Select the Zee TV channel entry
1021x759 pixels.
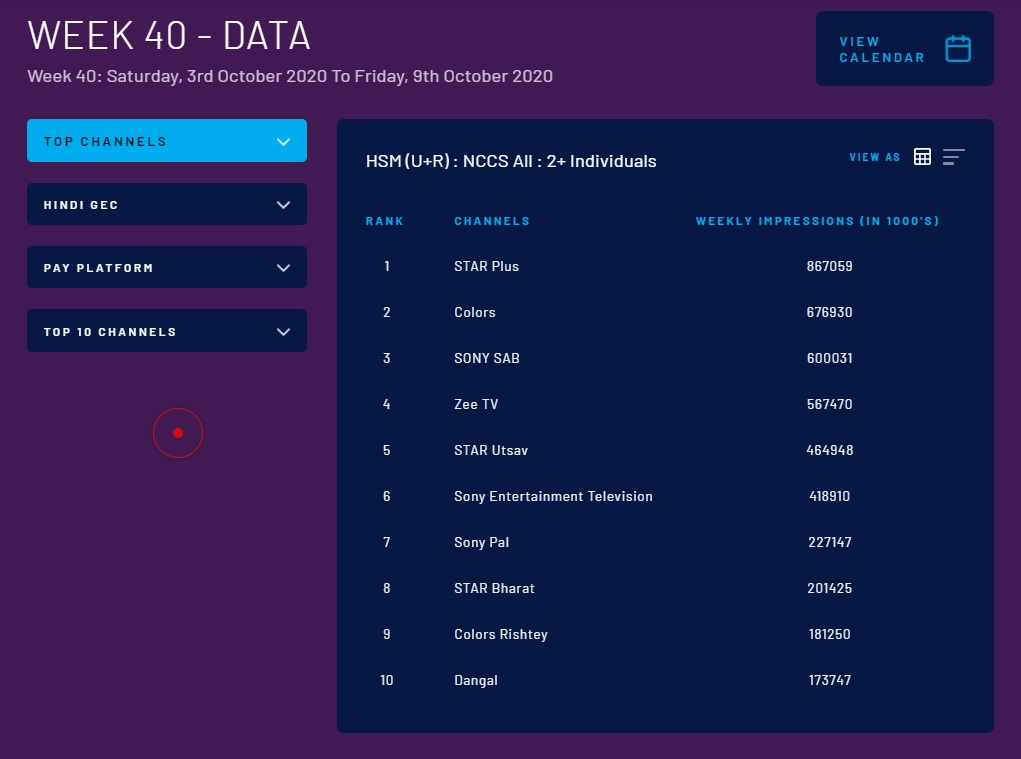coord(476,404)
